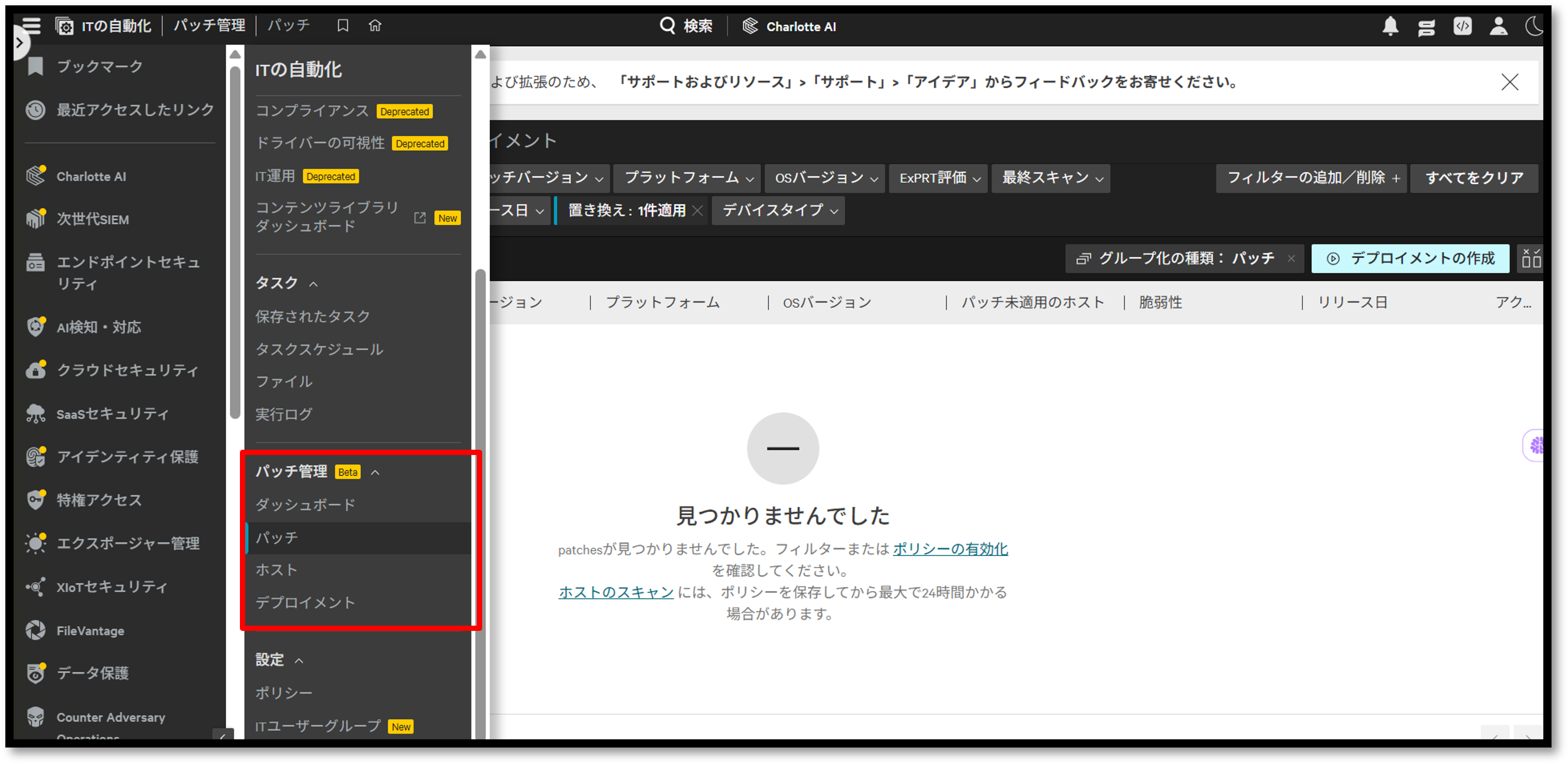This screenshot has height=764, width=1568.
Task: Click フィルターの追加/削除 button
Action: (x=1311, y=178)
